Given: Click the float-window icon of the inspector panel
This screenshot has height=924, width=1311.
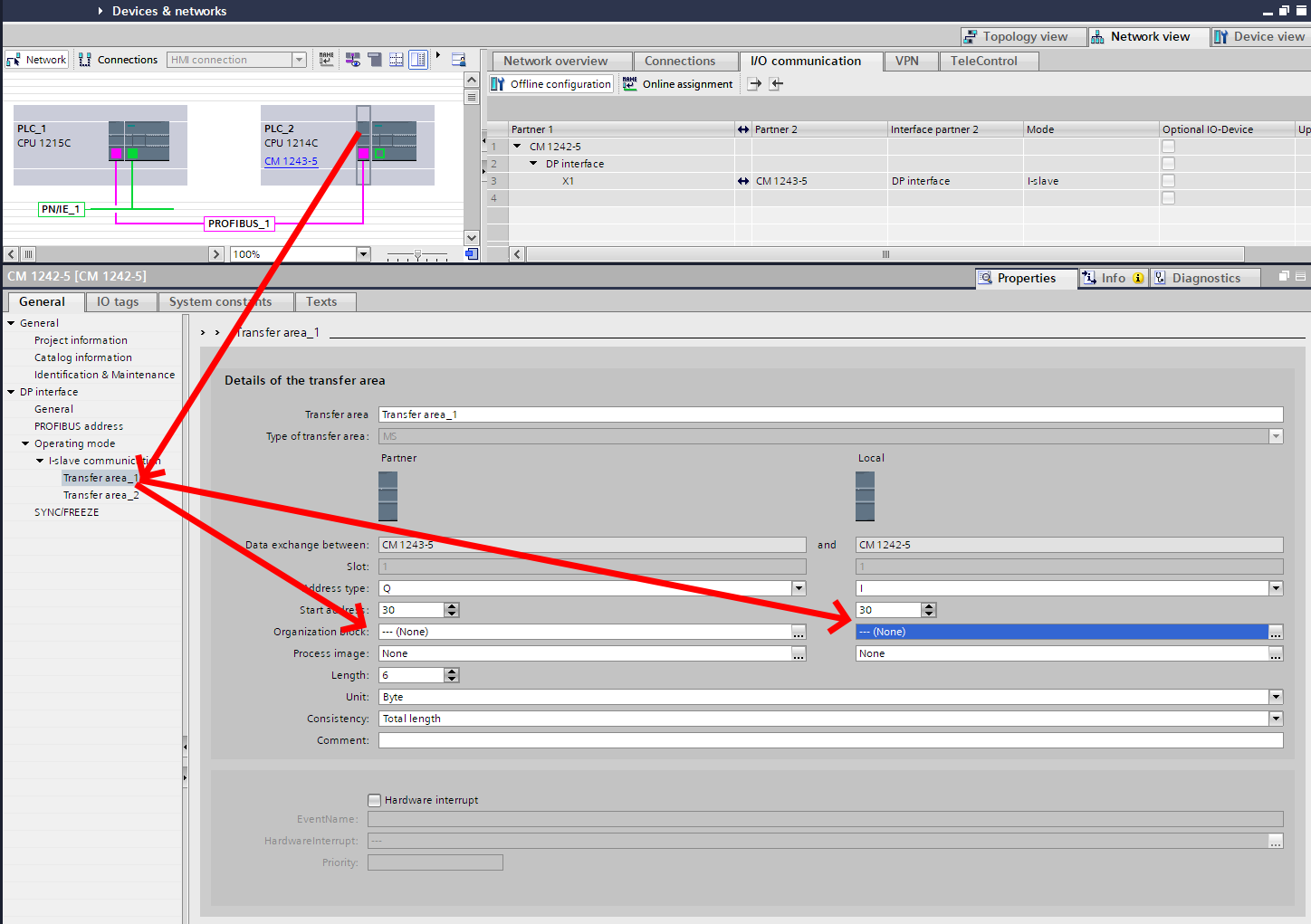Looking at the screenshot, I should 1284,276.
